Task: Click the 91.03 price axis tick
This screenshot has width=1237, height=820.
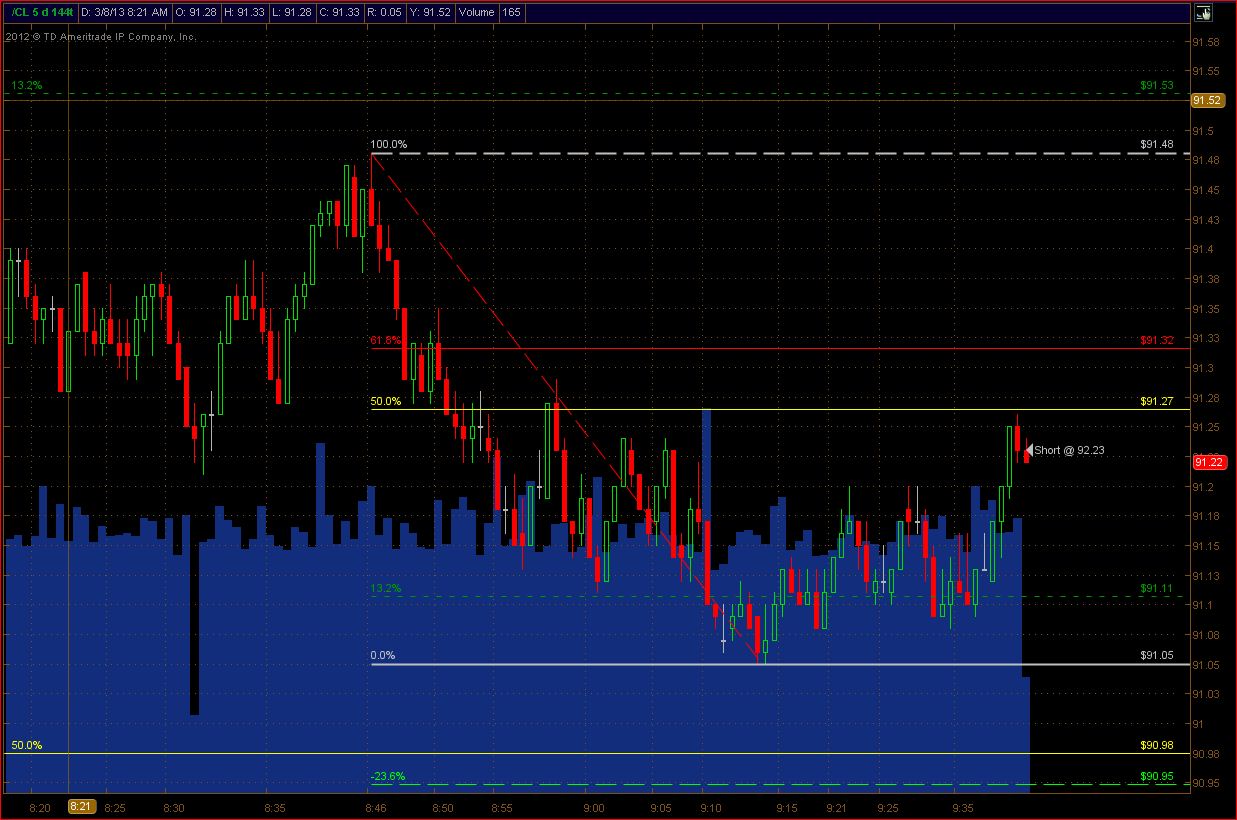Action: point(1206,694)
